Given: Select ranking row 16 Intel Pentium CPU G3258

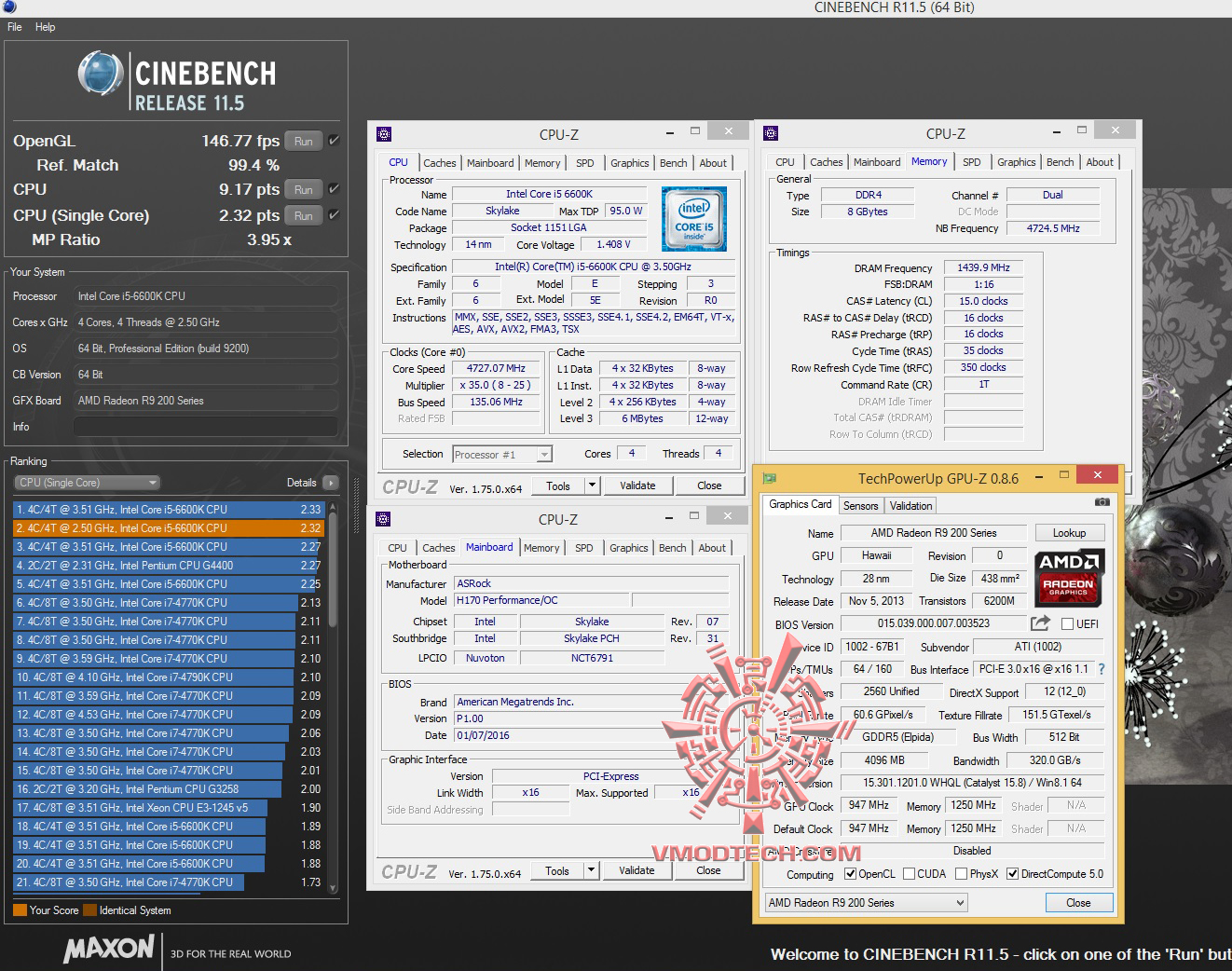Looking at the screenshot, I should 169,789.
